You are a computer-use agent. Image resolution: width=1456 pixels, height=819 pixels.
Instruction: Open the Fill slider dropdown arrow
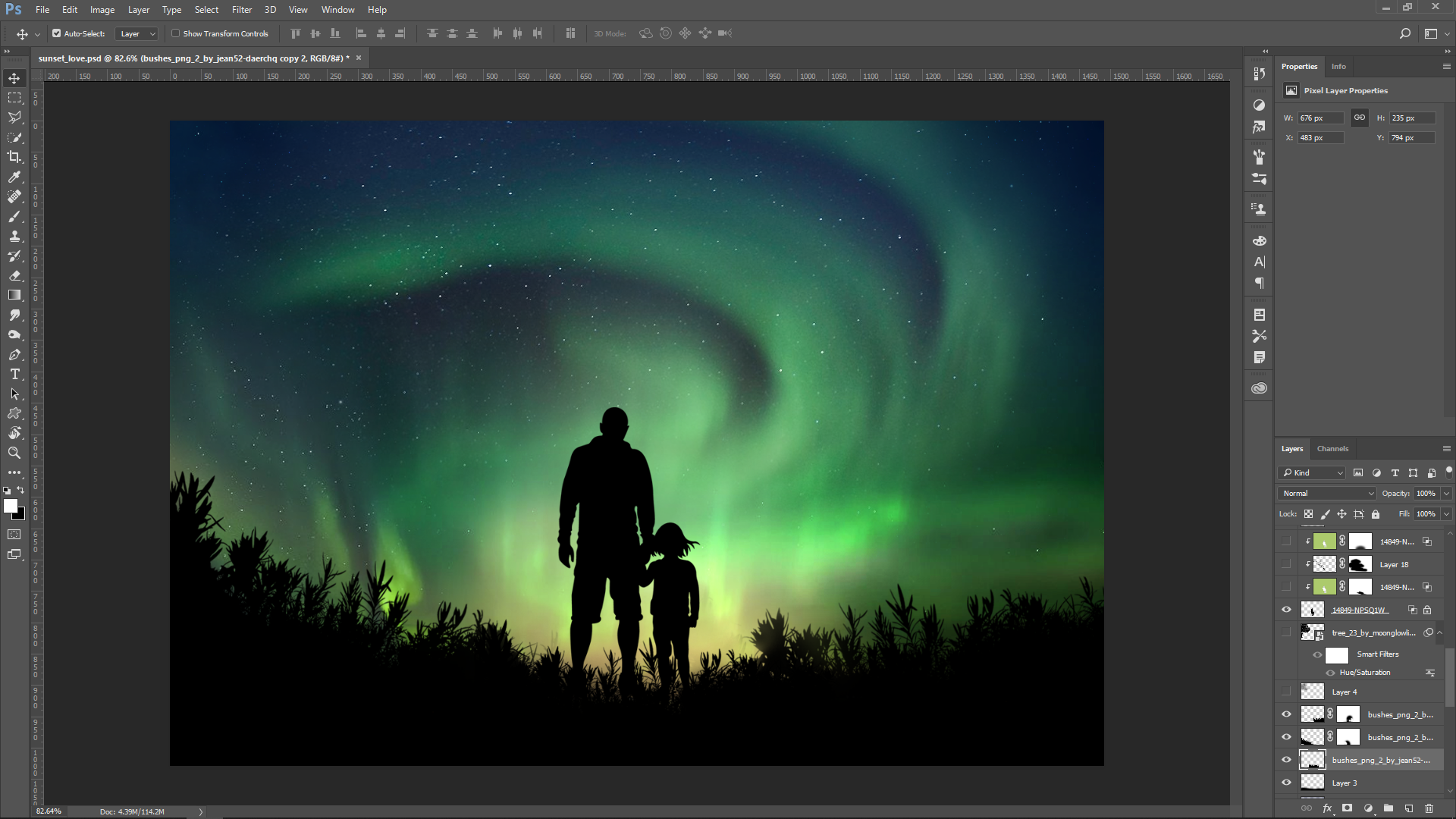(x=1446, y=513)
